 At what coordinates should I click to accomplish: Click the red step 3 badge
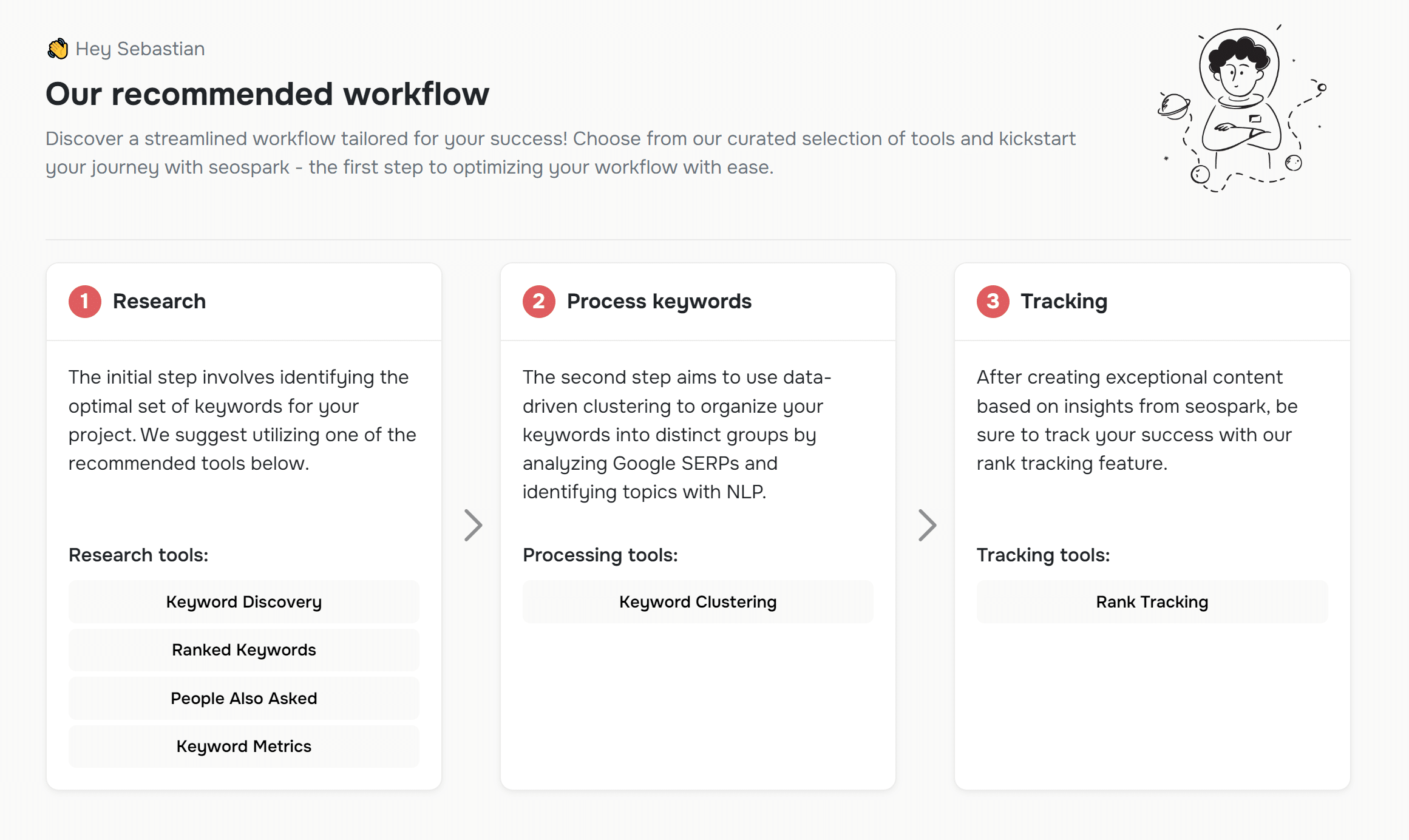(993, 302)
